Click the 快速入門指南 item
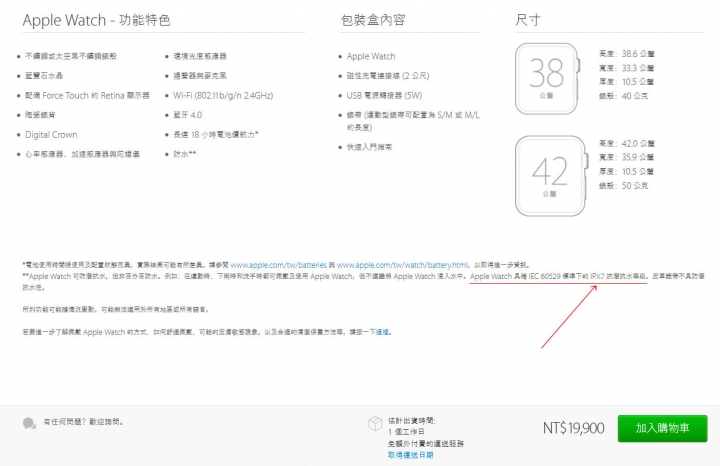This screenshot has height=466, width=720. (x=370, y=147)
